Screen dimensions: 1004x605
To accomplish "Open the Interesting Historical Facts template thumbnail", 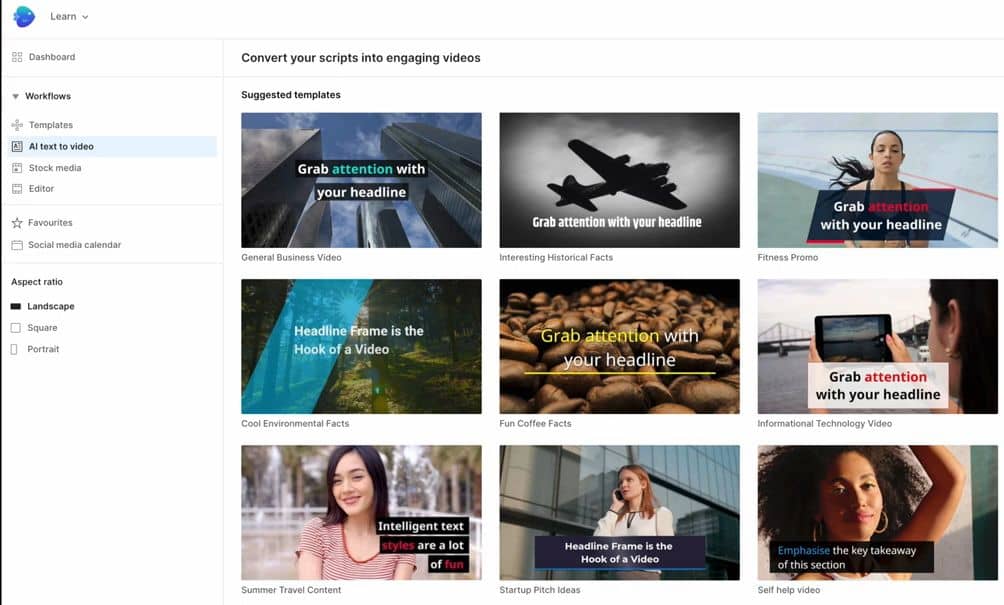I will point(619,180).
